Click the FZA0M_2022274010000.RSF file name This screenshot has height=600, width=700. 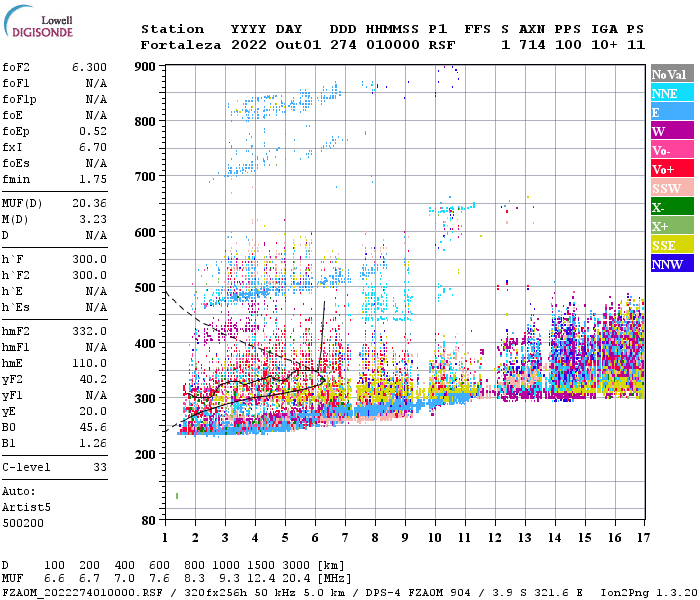[82, 592]
